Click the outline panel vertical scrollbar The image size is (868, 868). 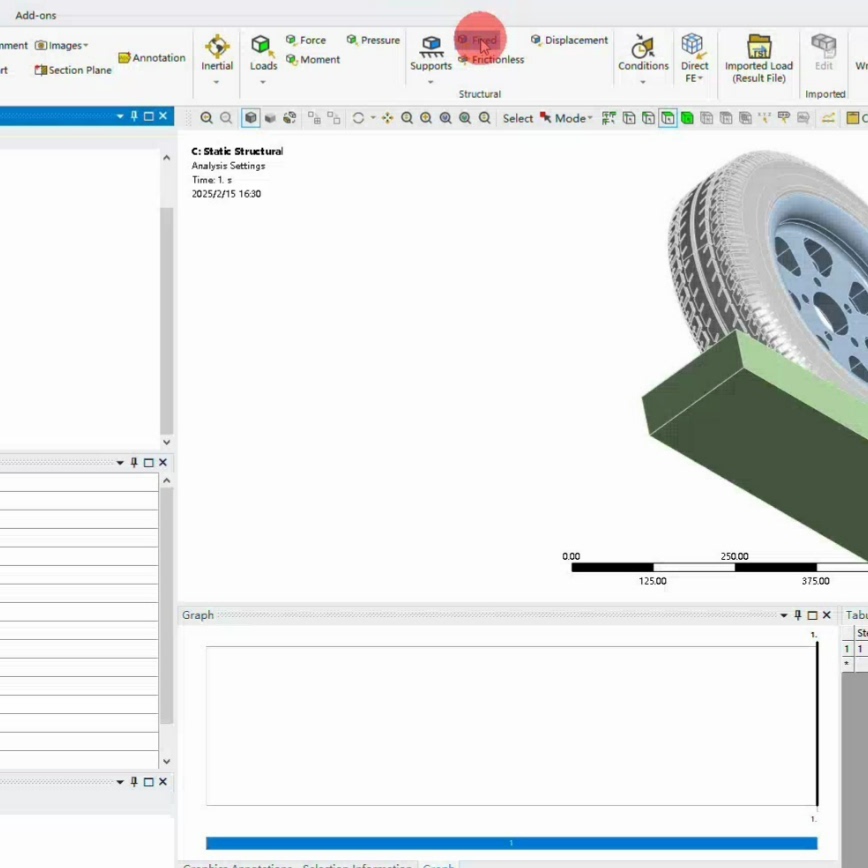pyautogui.click(x=167, y=321)
